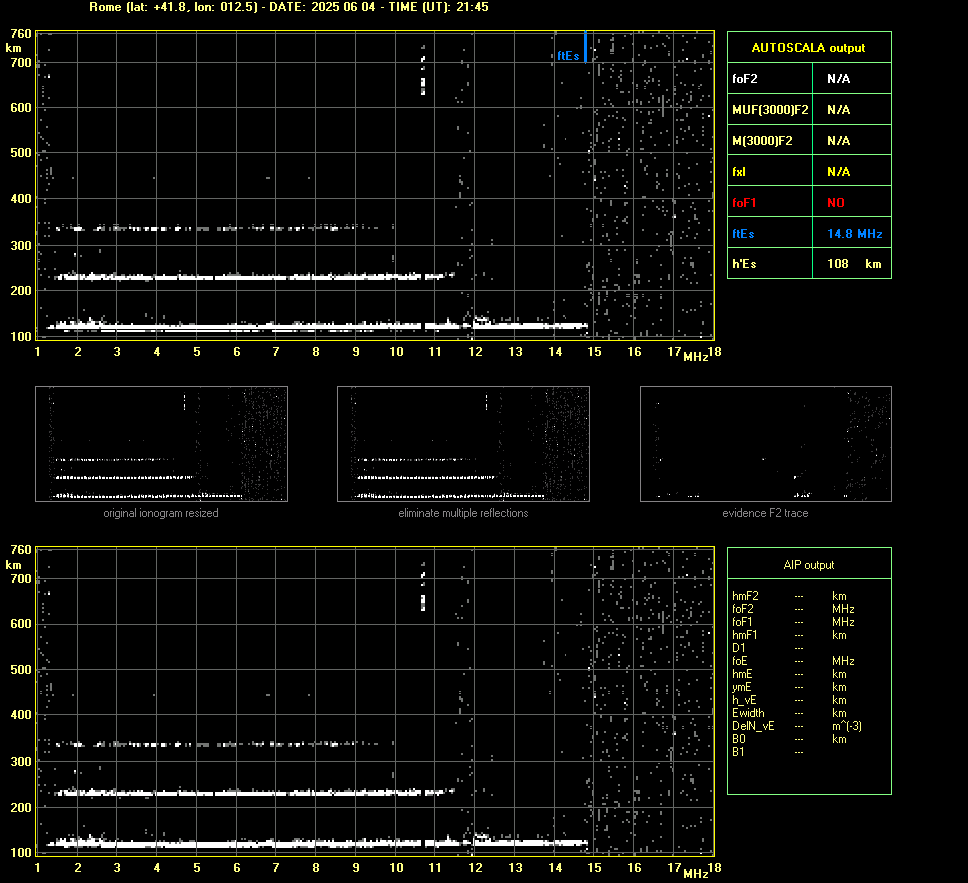
Task: Select the '108 km' h'Es value
Action: [854, 264]
